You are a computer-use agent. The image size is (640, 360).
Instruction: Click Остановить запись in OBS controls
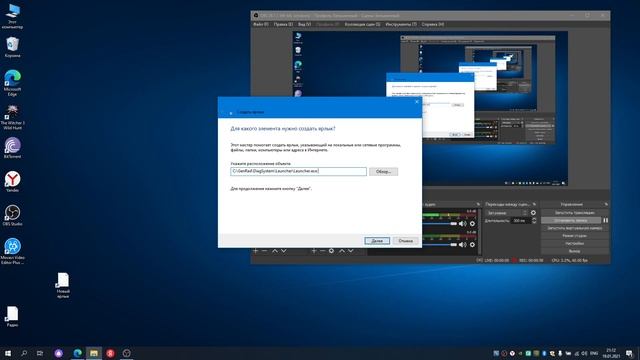click(571, 220)
